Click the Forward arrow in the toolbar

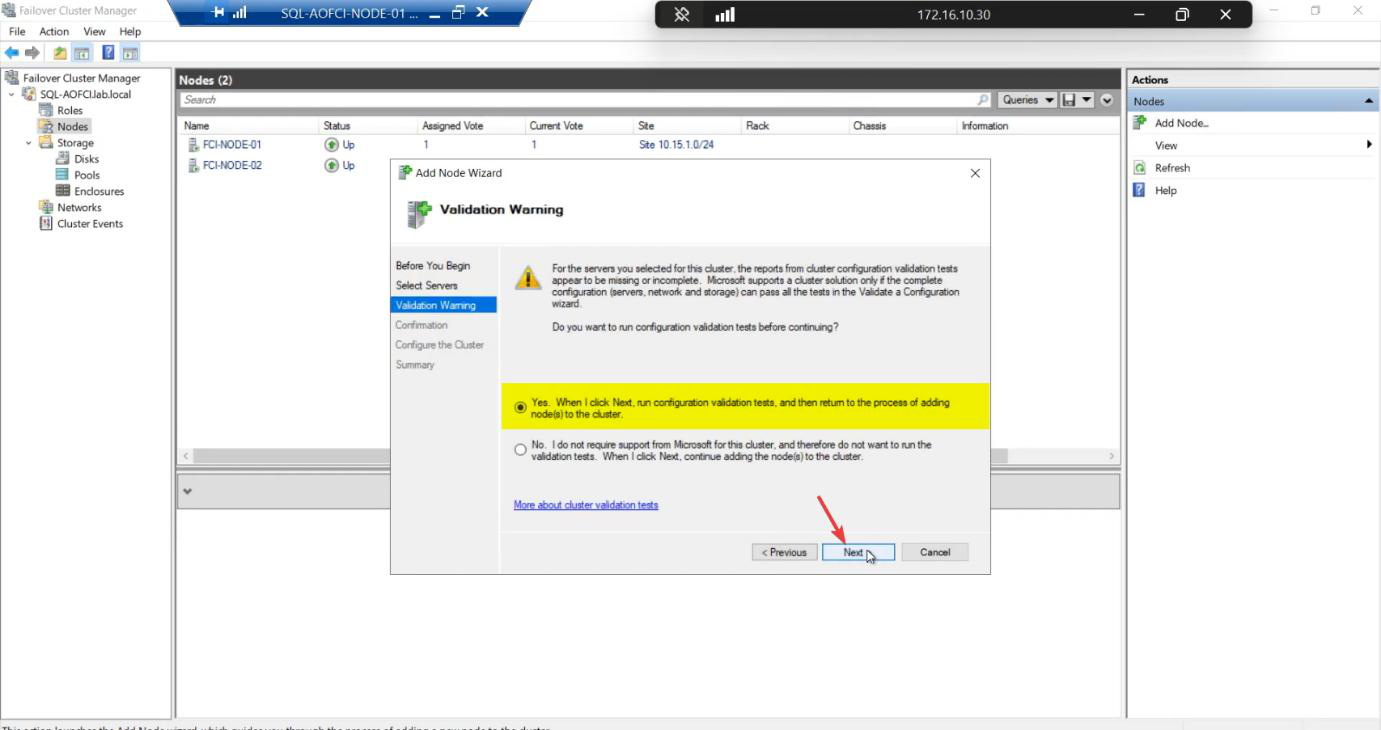click(x=32, y=53)
